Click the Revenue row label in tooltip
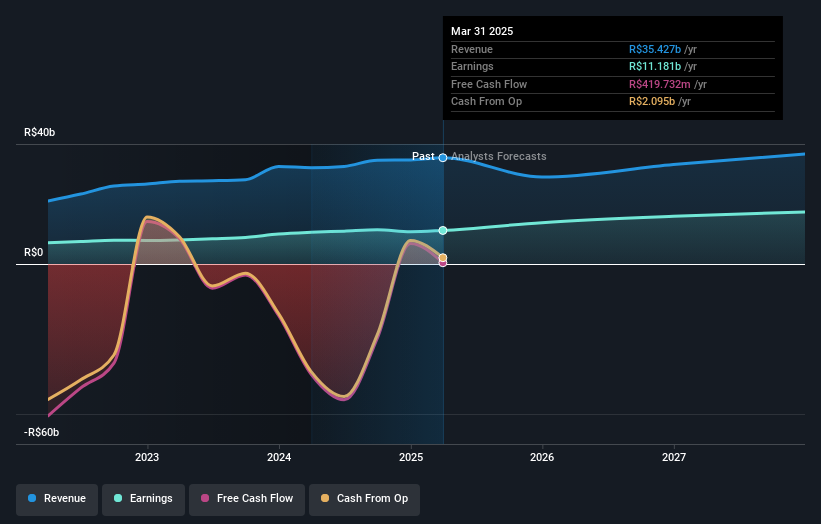The width and height of the screenshot is (821, 524). tap(472, 49)
